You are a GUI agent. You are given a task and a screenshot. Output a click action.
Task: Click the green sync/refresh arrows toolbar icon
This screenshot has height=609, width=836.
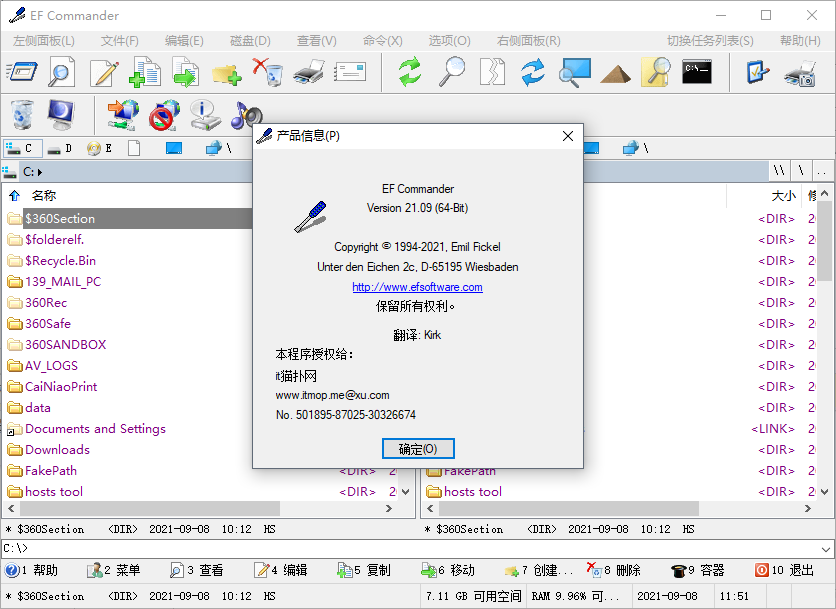point(410,72)
